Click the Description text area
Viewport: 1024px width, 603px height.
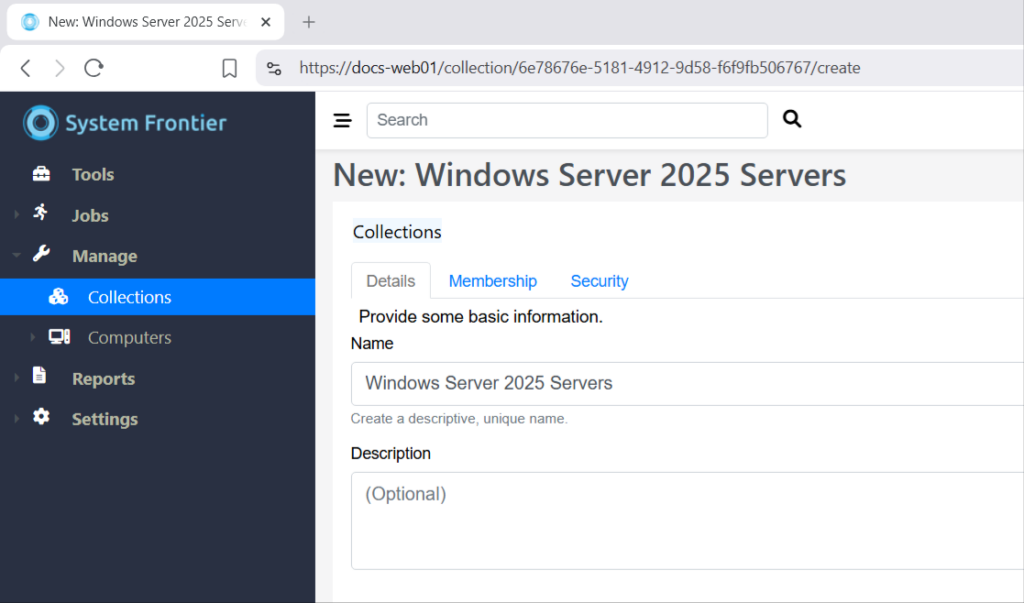coord(686,520)
